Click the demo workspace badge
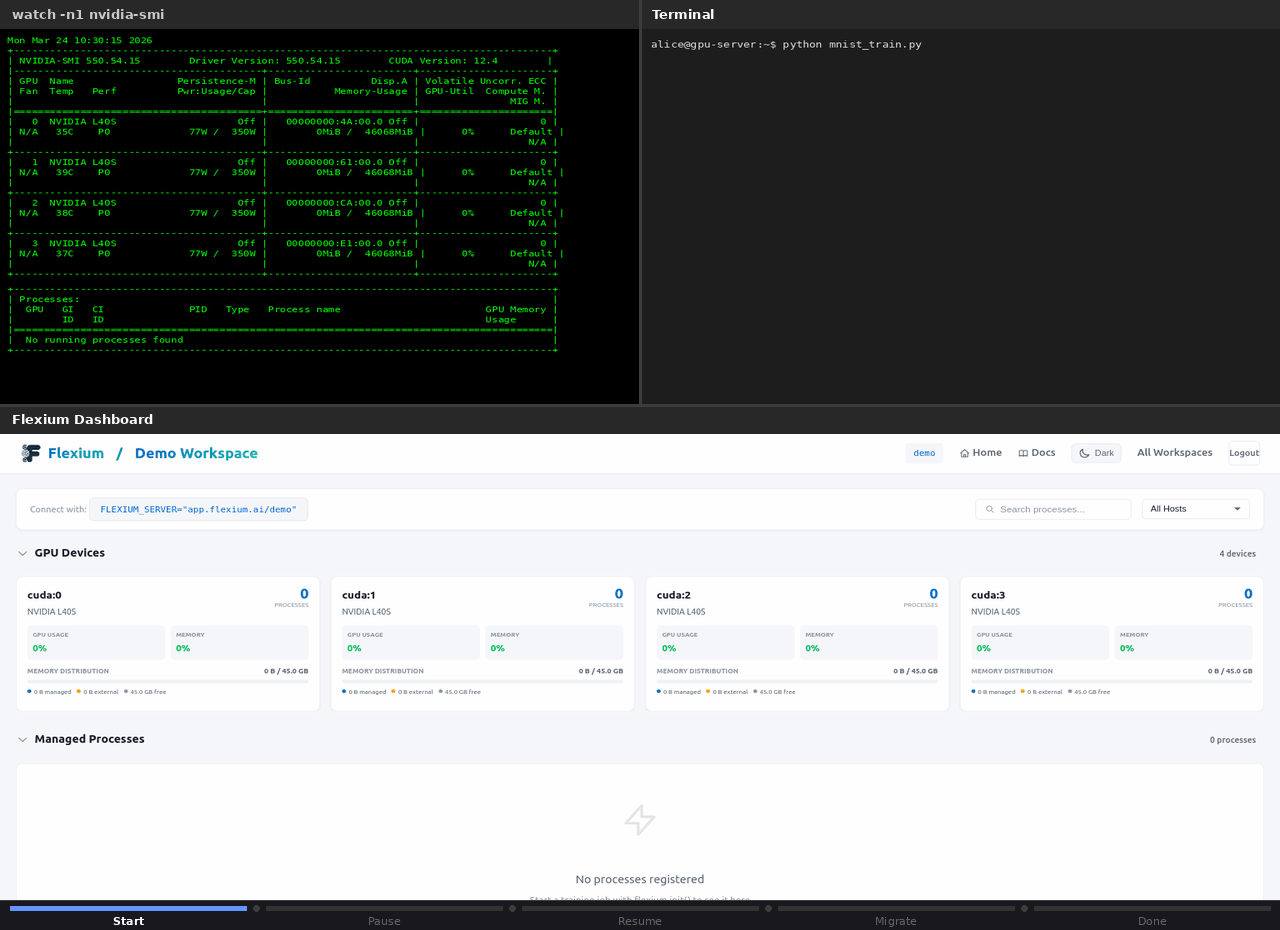 924,453
